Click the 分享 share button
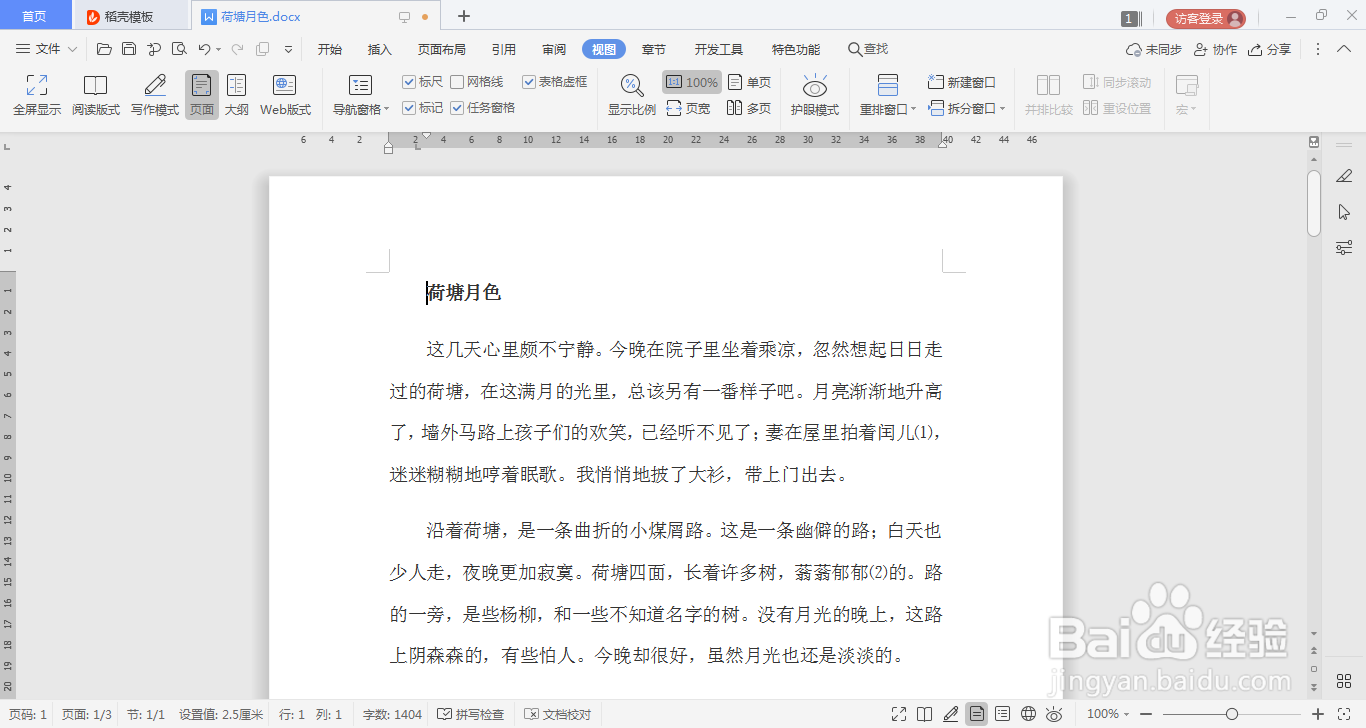Image resolution: width=1366 pixels, height=728 pixels. click(1269, 49)
